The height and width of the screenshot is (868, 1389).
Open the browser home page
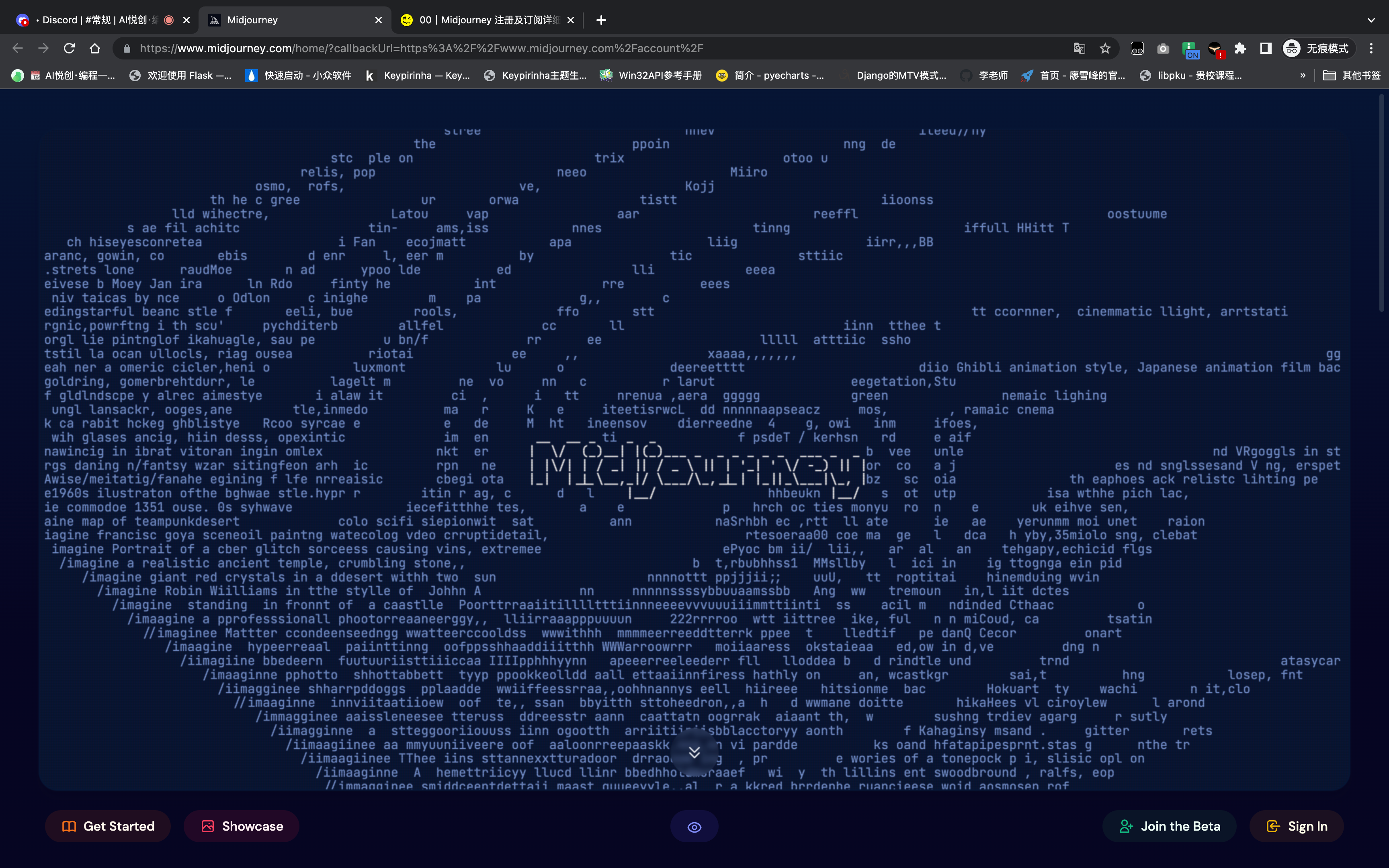point(95,48)
